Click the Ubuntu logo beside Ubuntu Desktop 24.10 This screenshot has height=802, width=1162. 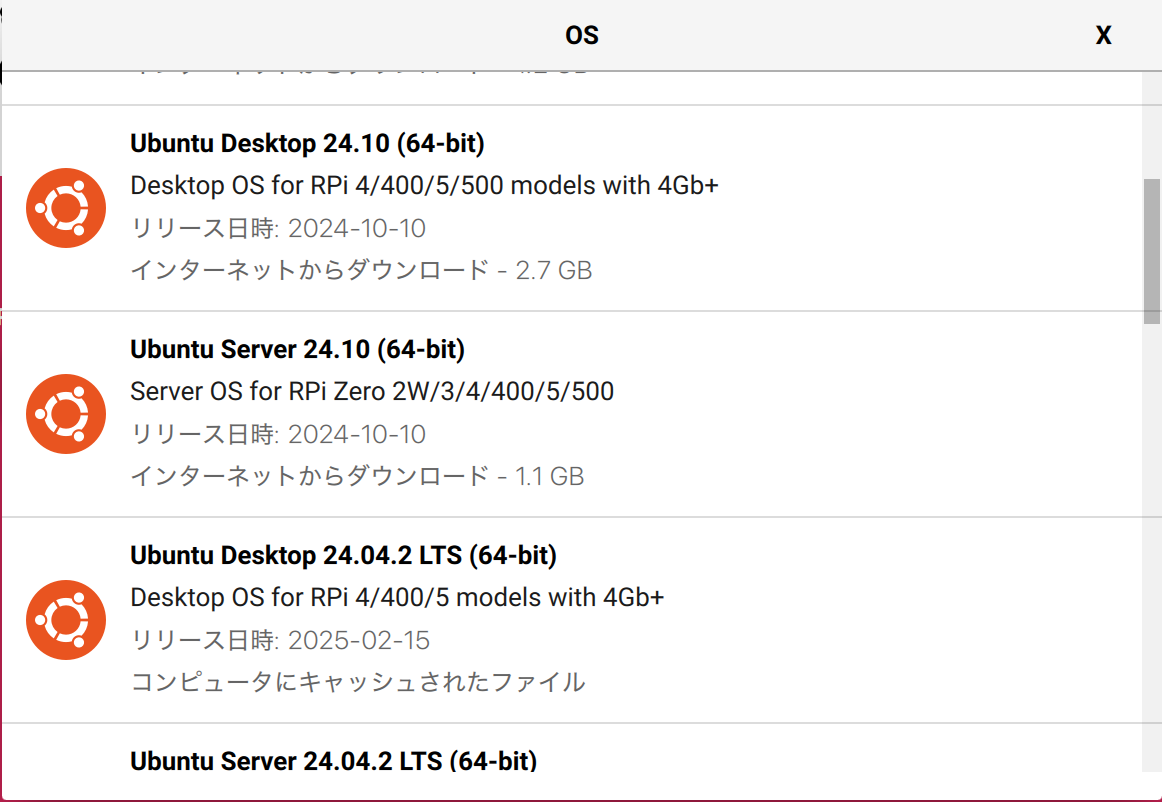point(66,208)
